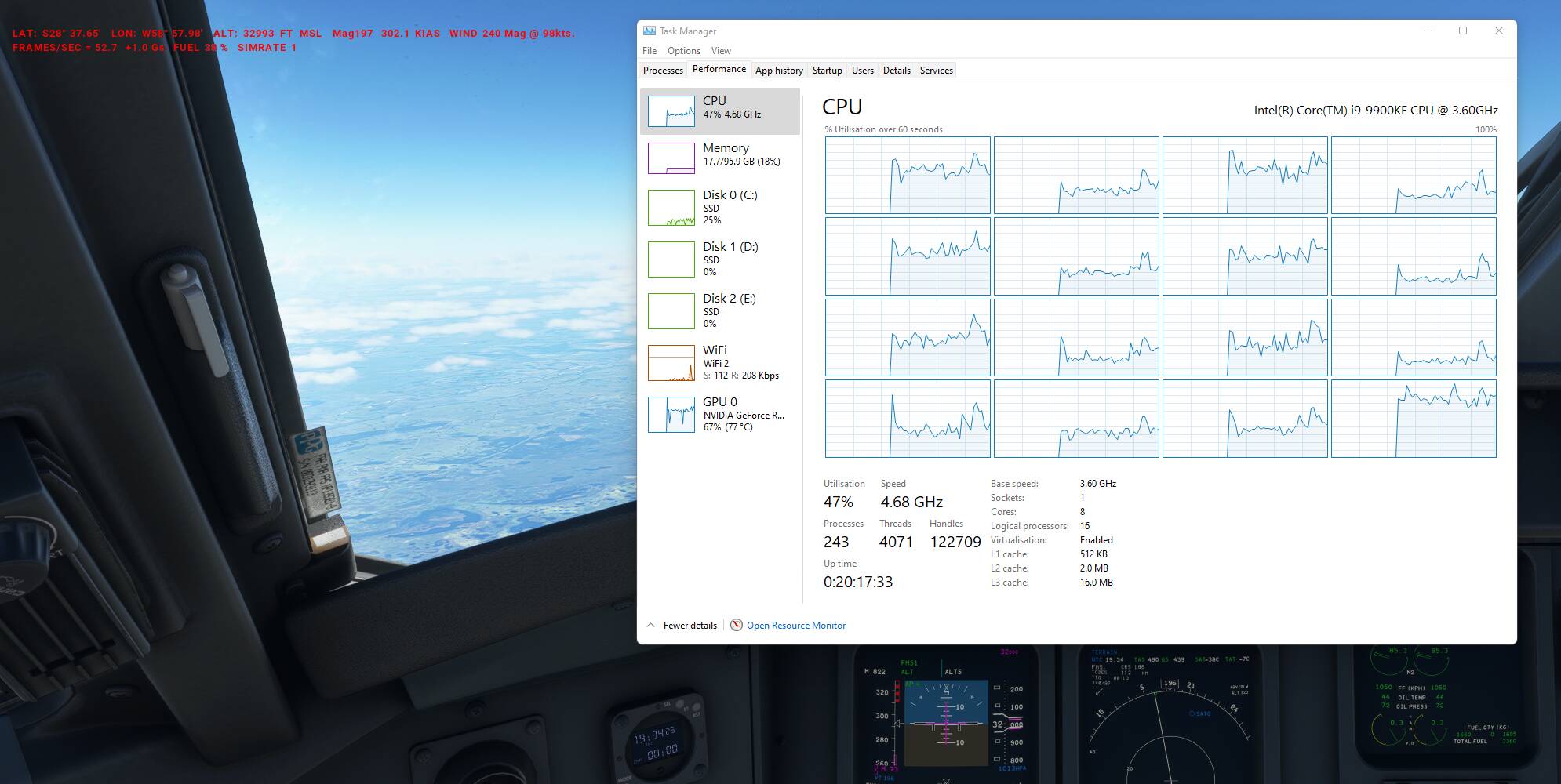
Task: Open GPU 0 NVIDIA GeForce graph
Action: pos(671,415)
